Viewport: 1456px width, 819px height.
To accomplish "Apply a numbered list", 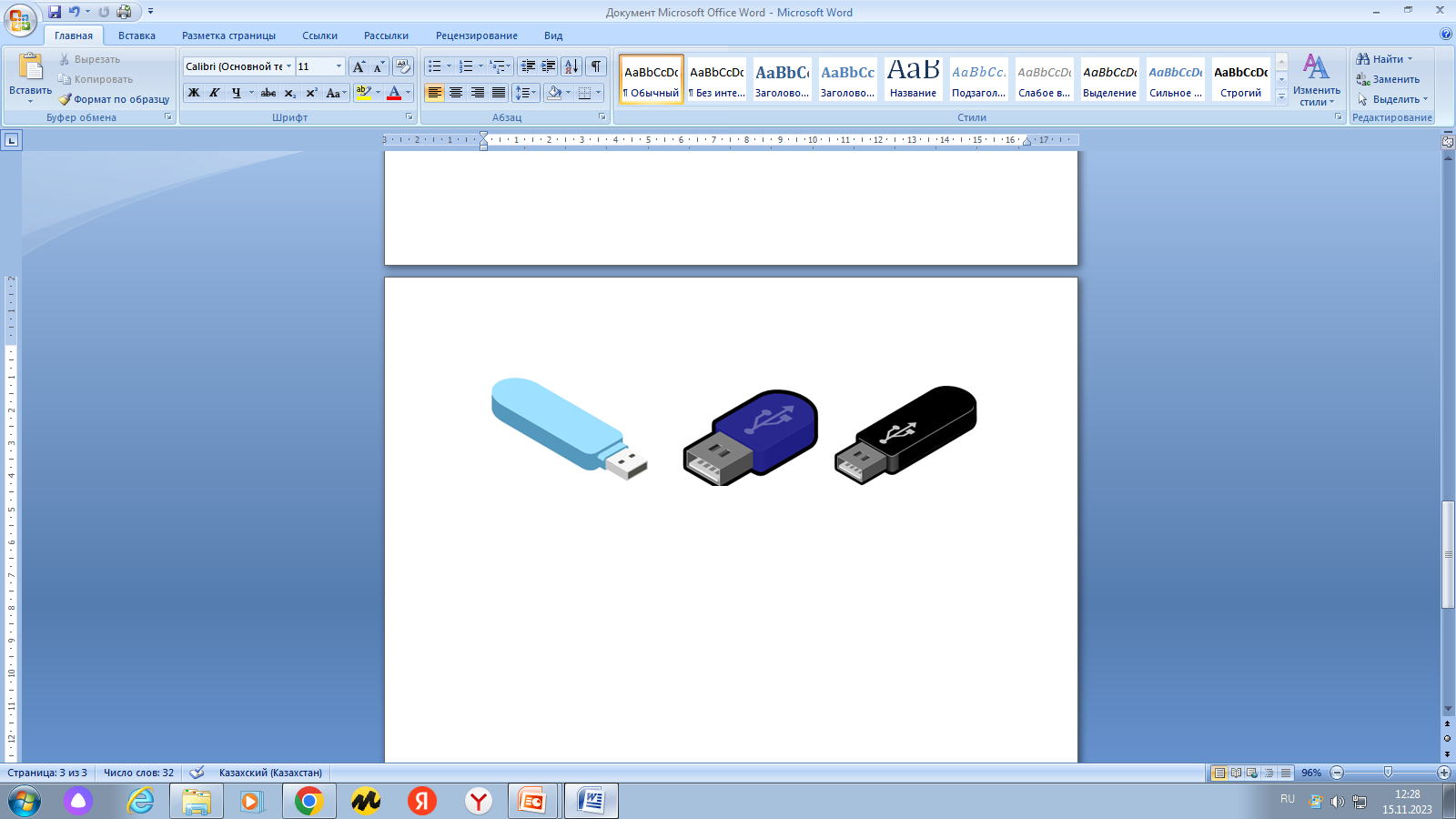I will point(466,66).
